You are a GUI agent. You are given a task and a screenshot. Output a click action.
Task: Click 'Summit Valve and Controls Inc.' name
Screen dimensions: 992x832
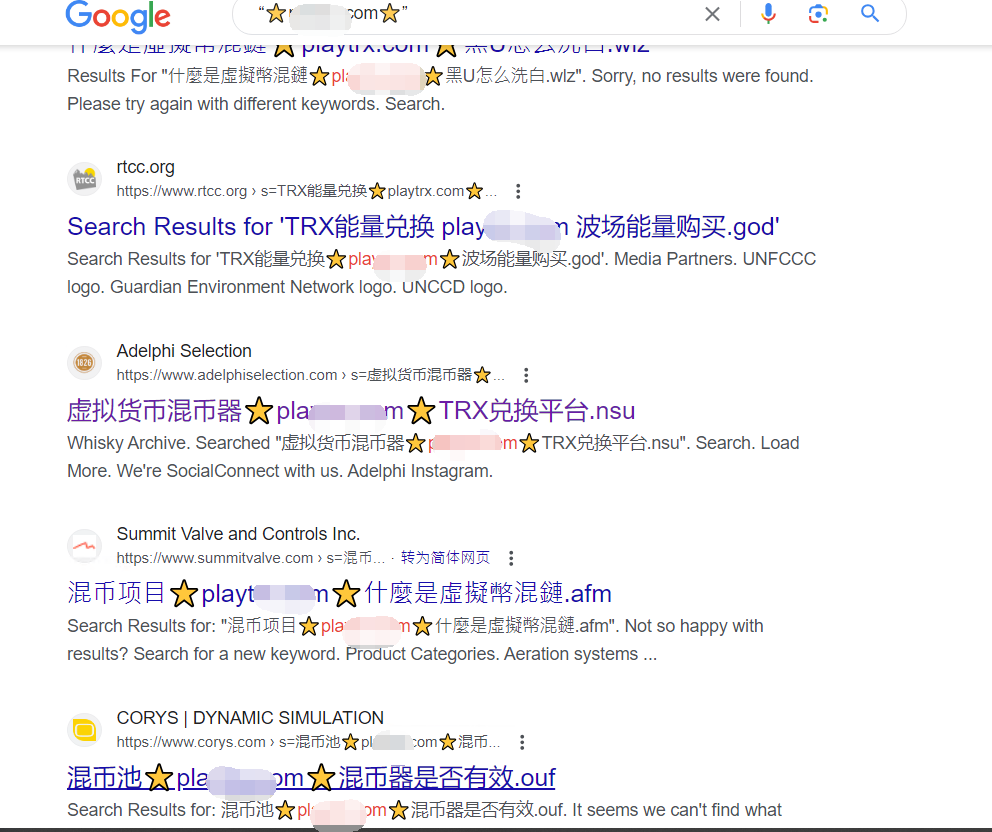pos(239,534)
